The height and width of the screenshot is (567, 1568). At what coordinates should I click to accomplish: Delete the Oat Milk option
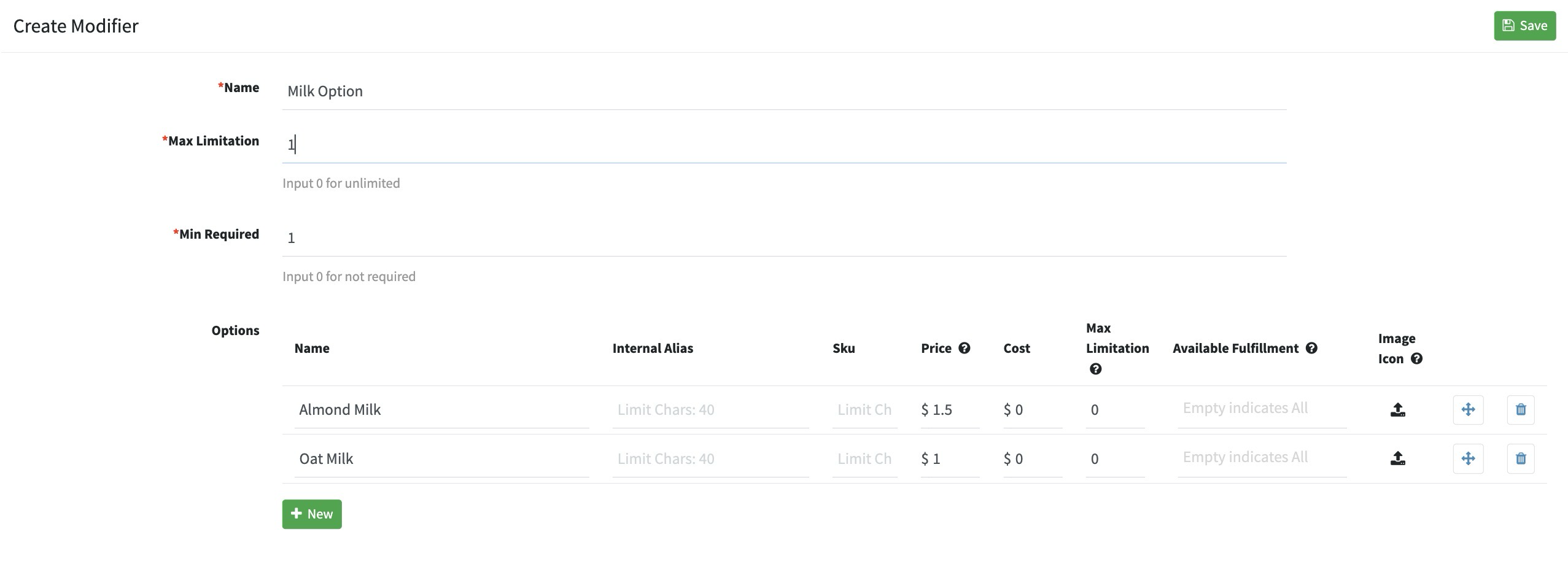coord(1520,459)
